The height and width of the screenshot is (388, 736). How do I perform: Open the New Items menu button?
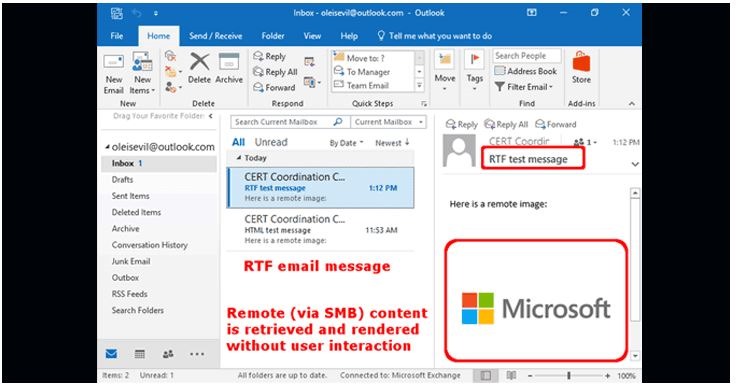(142, 73)
